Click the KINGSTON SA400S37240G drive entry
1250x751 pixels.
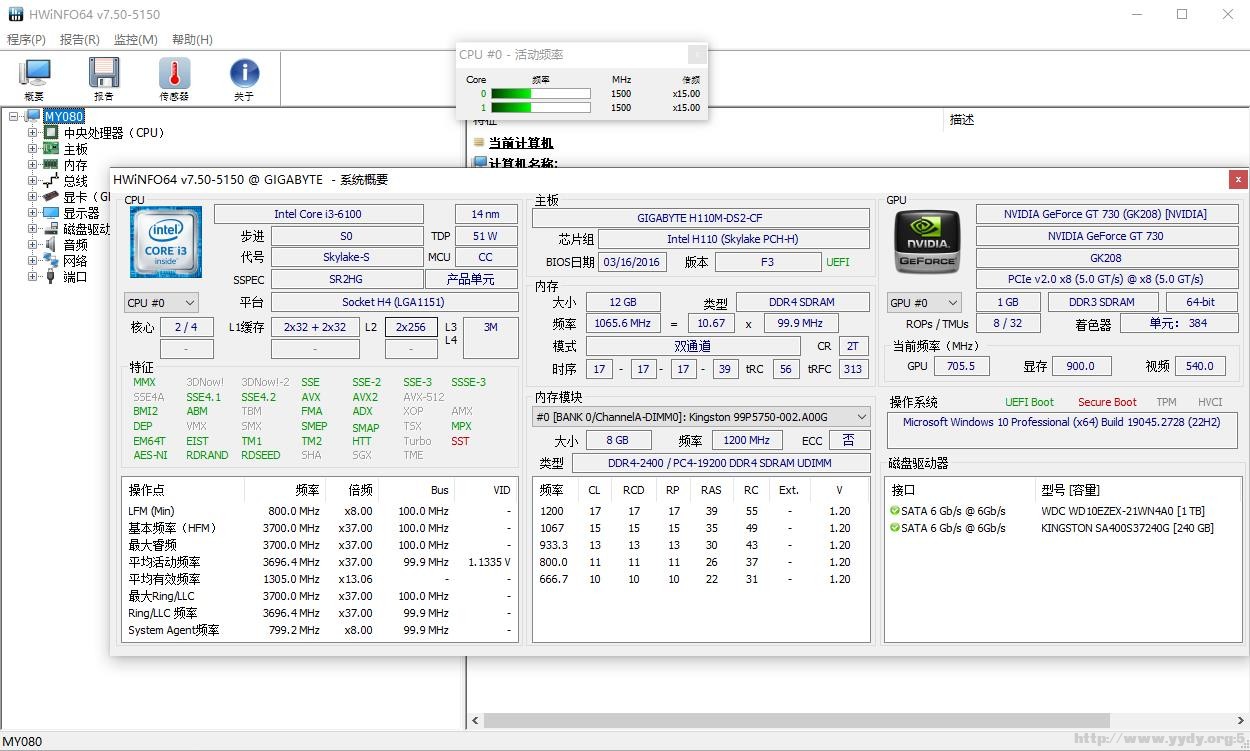(x=1127, y=528)
